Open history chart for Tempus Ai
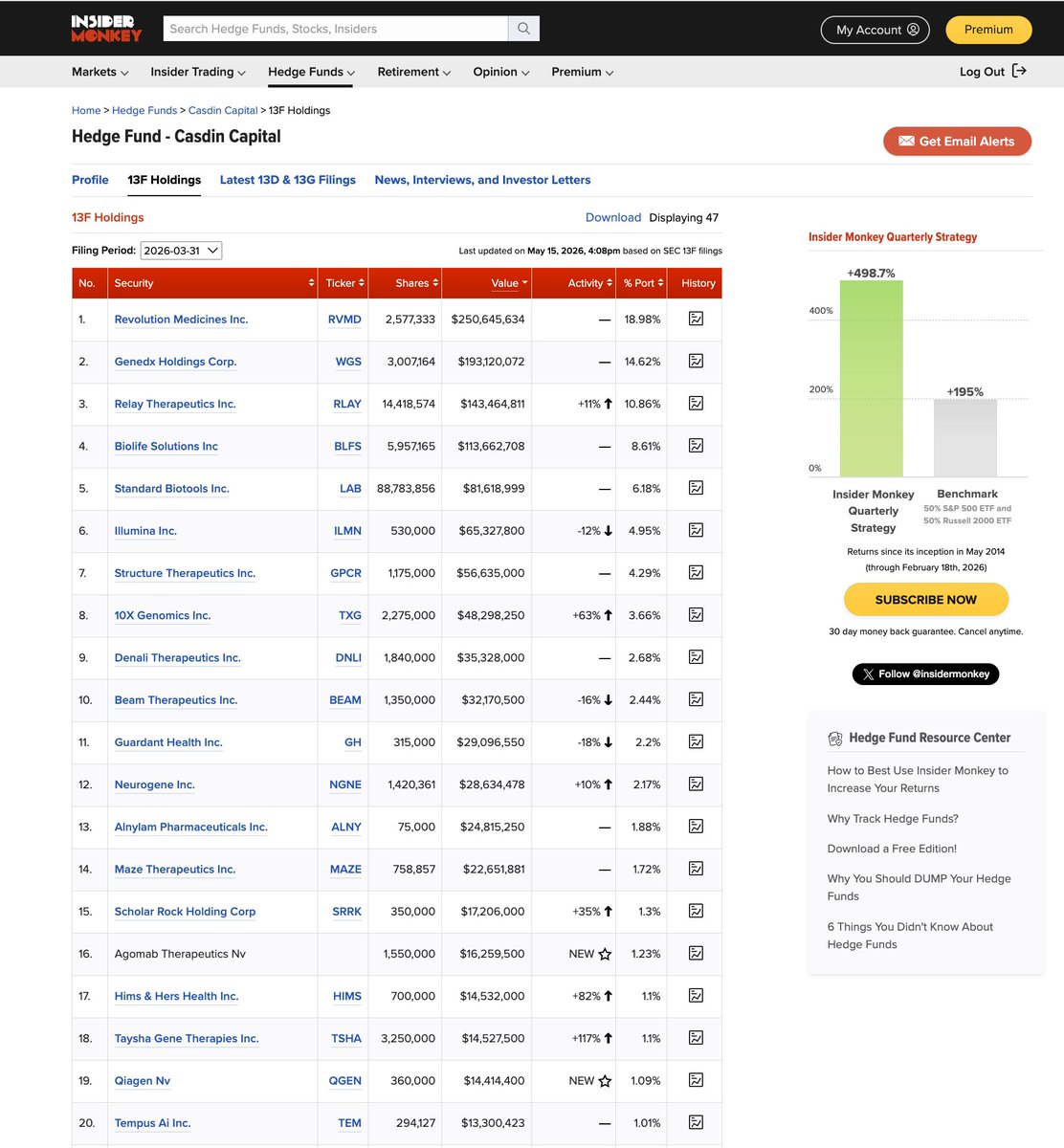 click(697, 1122)
